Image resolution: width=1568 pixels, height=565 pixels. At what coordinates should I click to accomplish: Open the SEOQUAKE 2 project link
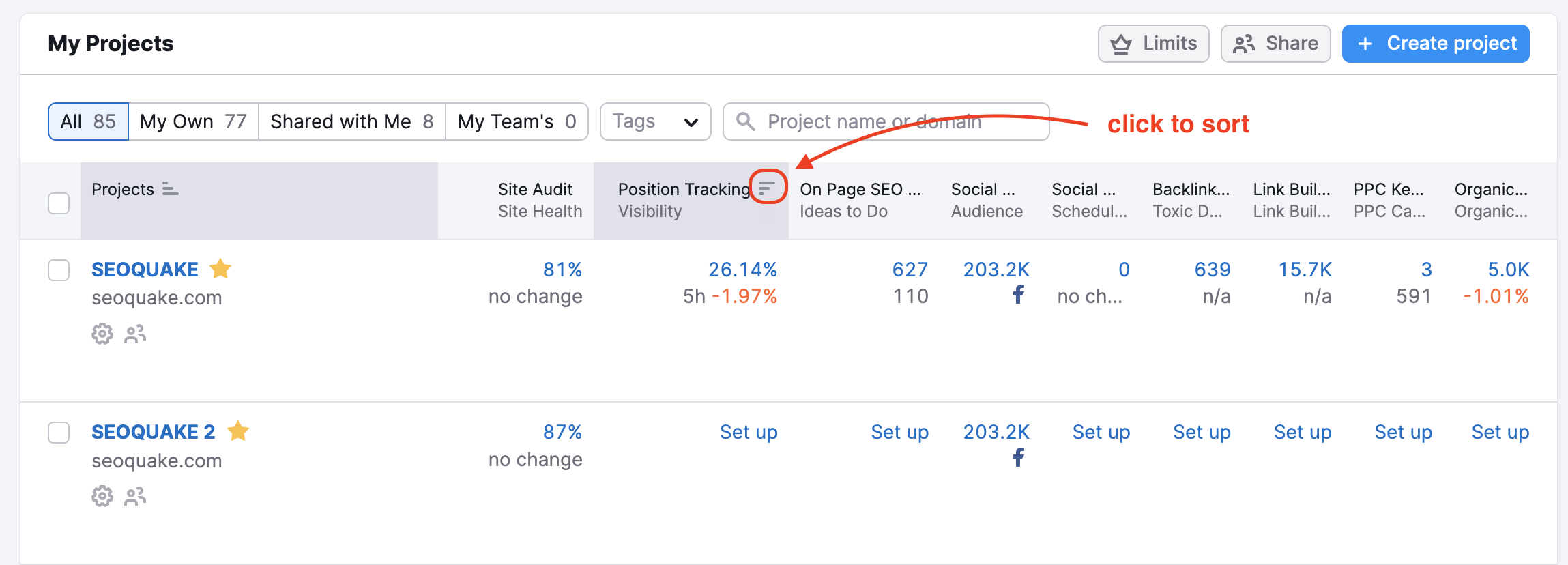click(154, 432)
